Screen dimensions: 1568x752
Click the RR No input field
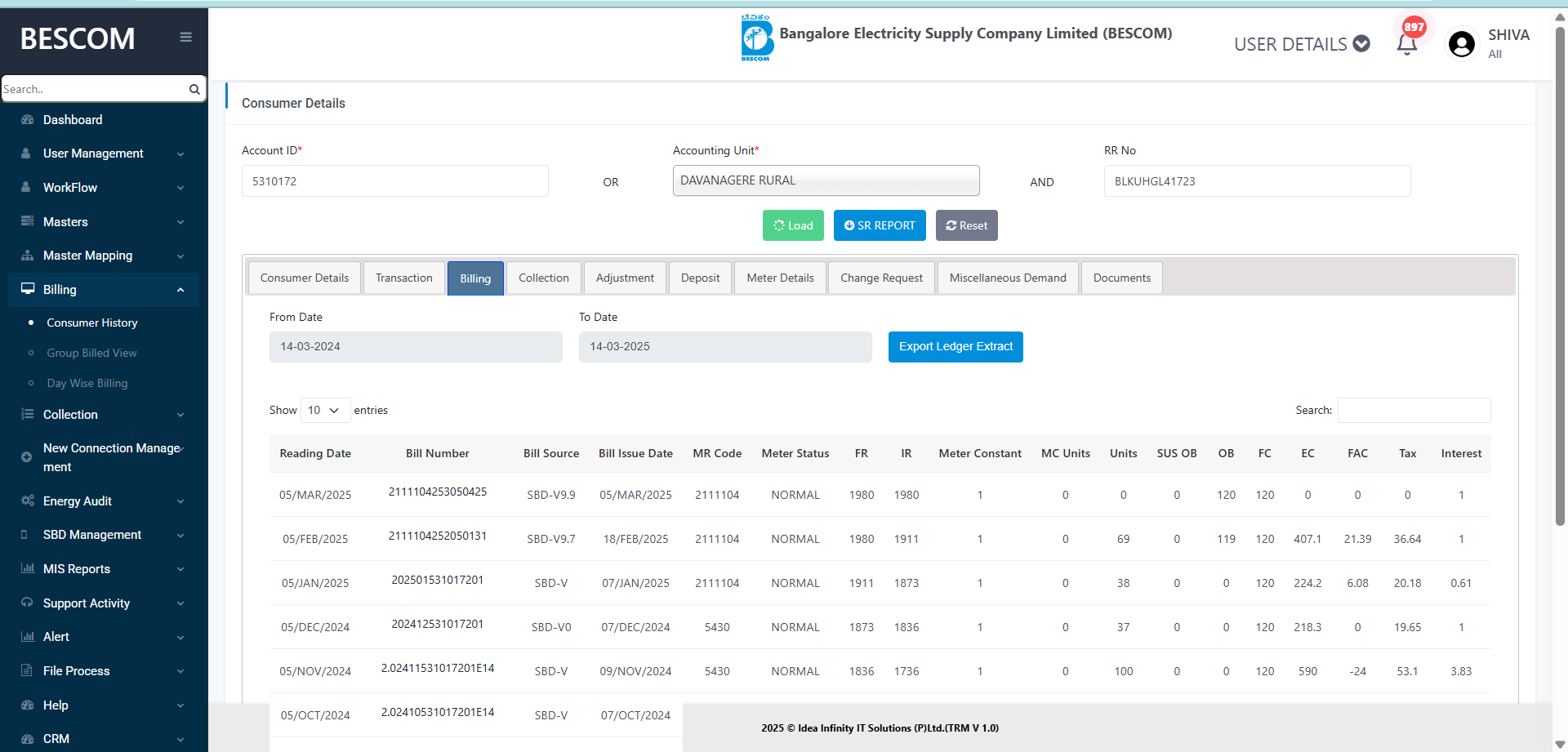[x=1258, y=180]
